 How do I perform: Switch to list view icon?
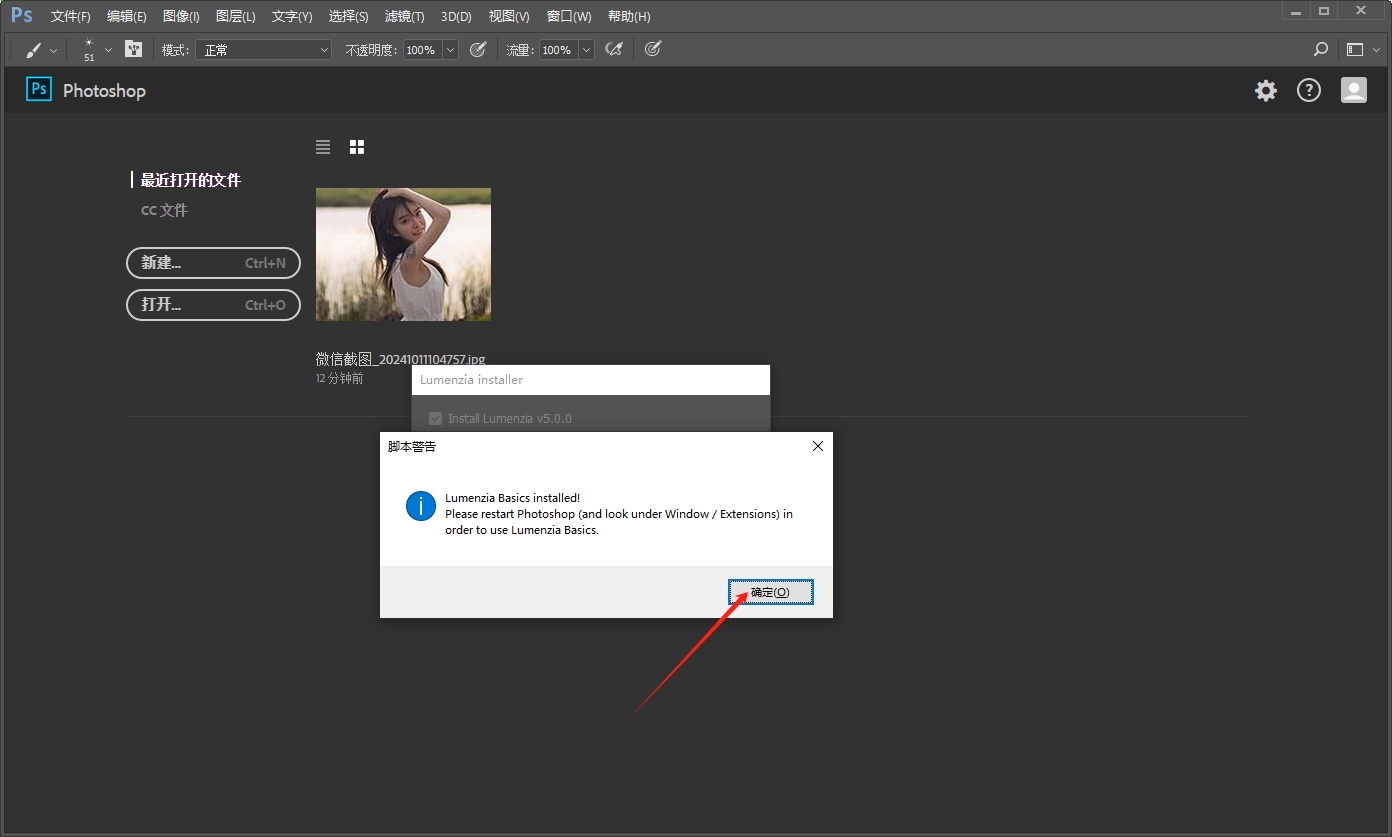click(x=322, y=147)
